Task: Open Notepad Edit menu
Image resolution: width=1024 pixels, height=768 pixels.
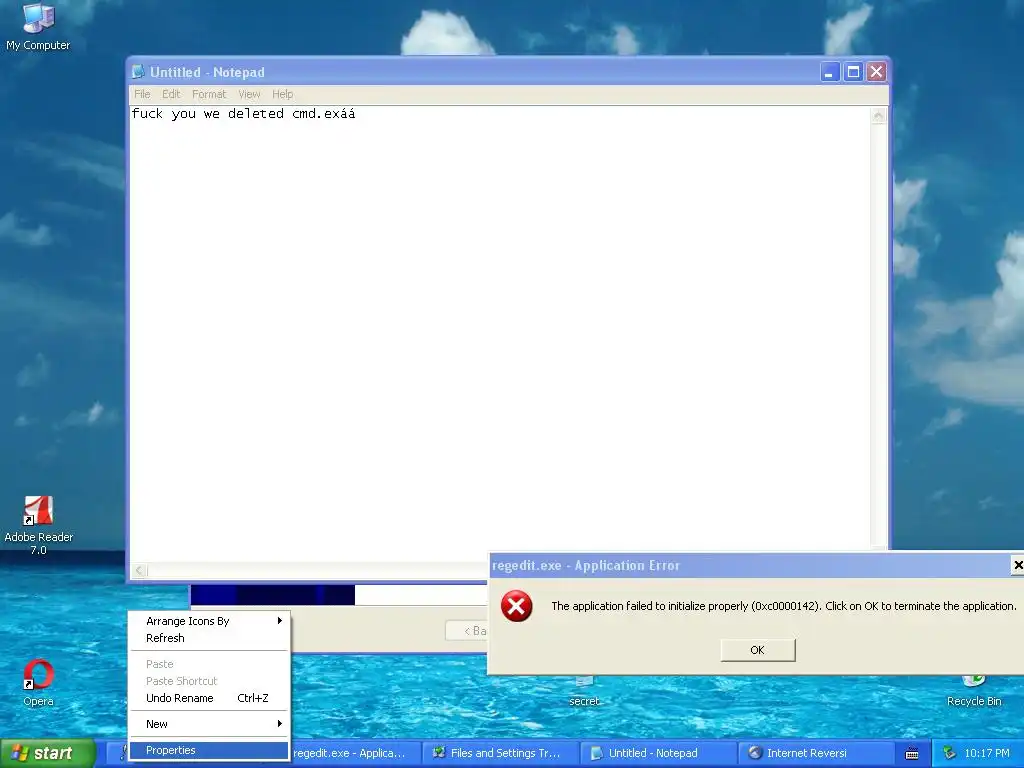Action: [x=171, y=94]
